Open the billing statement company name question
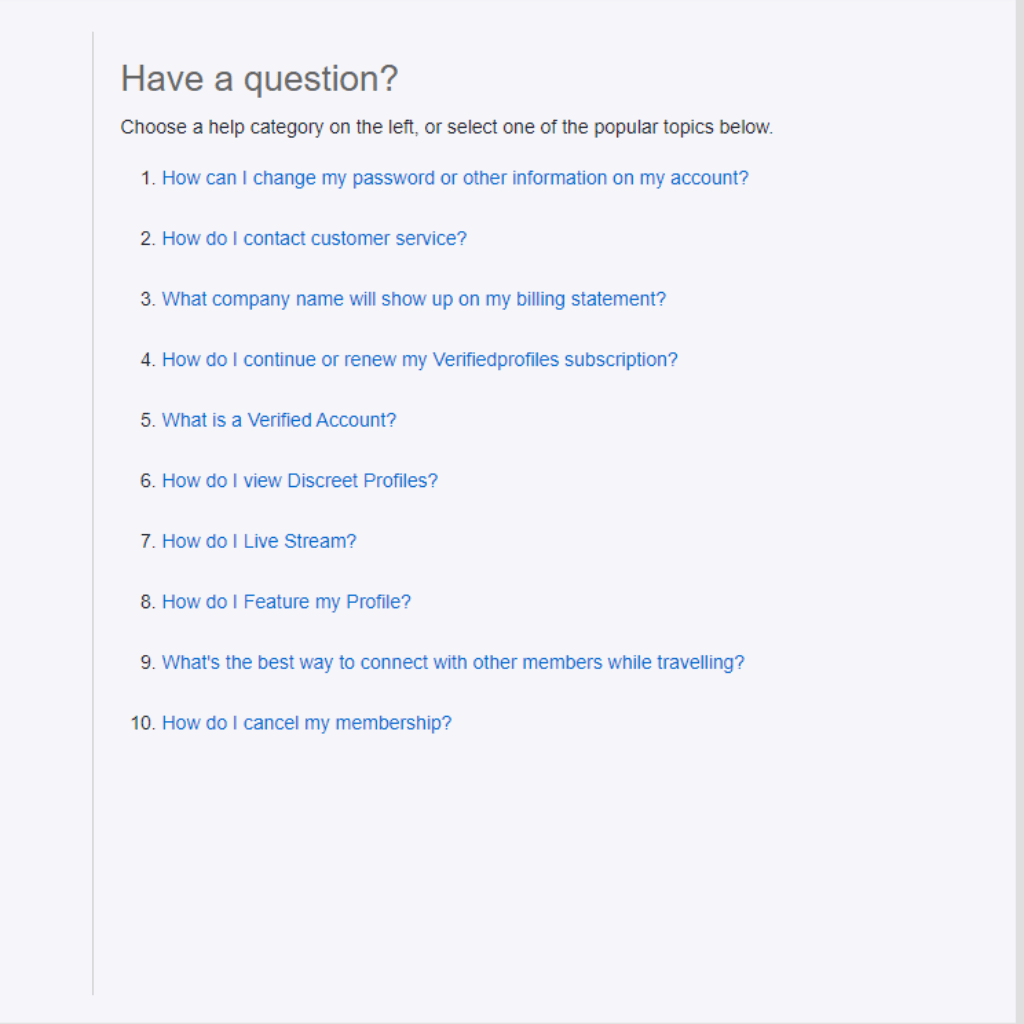Viewport: 1024px width, 1024px height. (x=414, y=299)
